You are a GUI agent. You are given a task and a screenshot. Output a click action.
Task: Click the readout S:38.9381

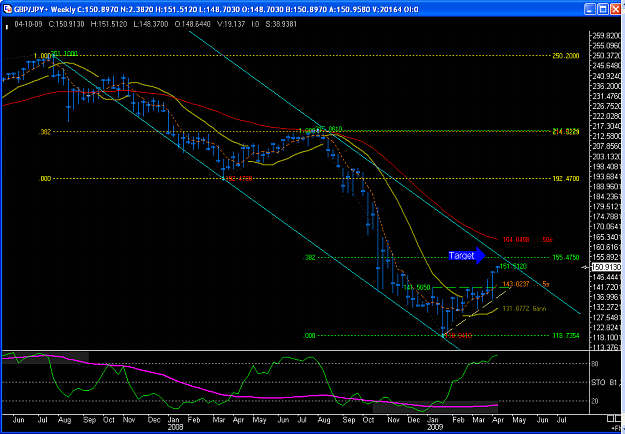point(280,24)
